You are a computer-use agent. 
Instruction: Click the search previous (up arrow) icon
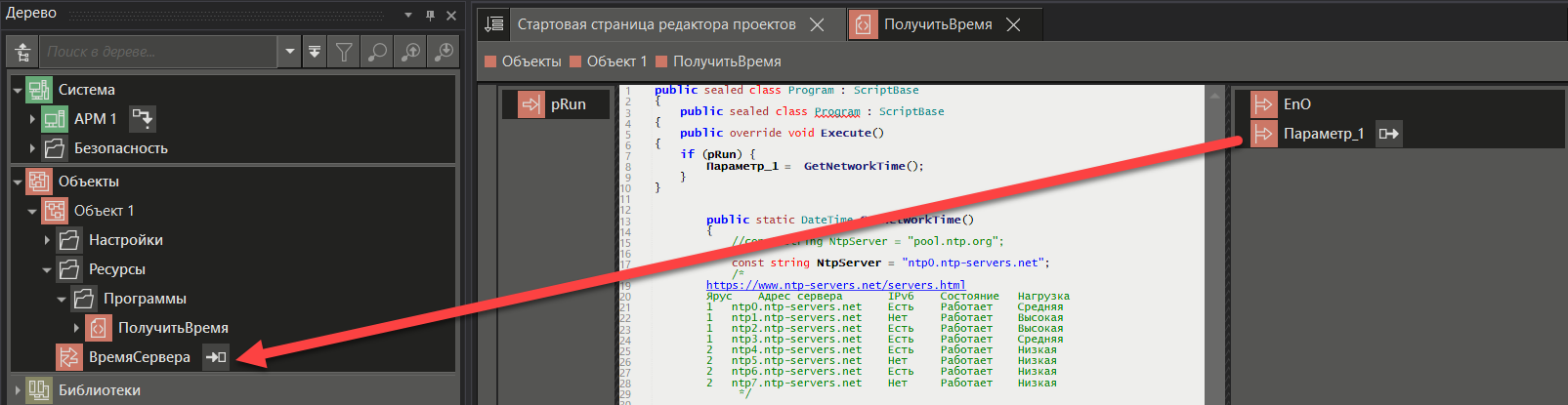[410, 52]
